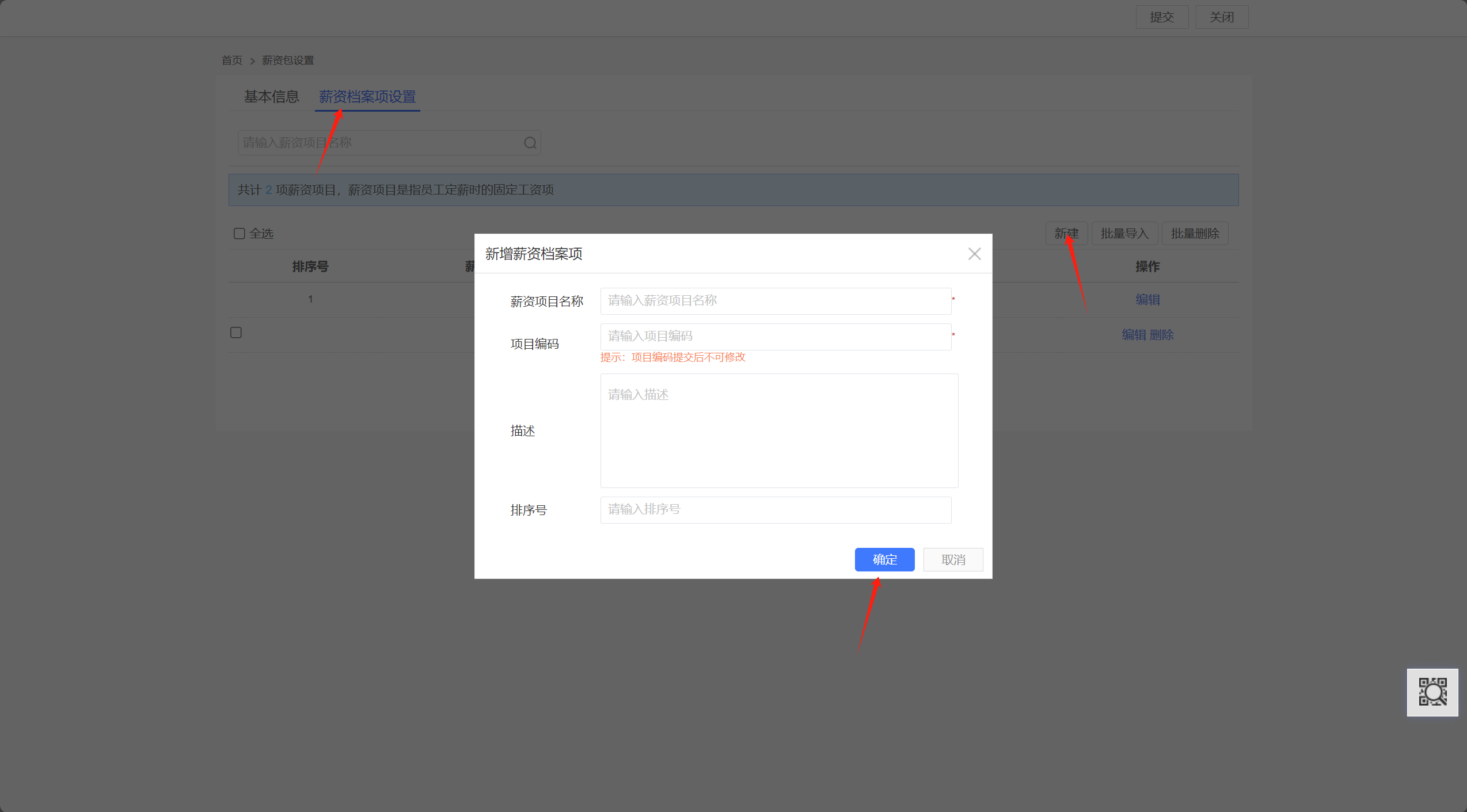Viewport: 1467px width, 812px height.
Task: Focus the 排序号 input field
Action: (x=775, y=510)
